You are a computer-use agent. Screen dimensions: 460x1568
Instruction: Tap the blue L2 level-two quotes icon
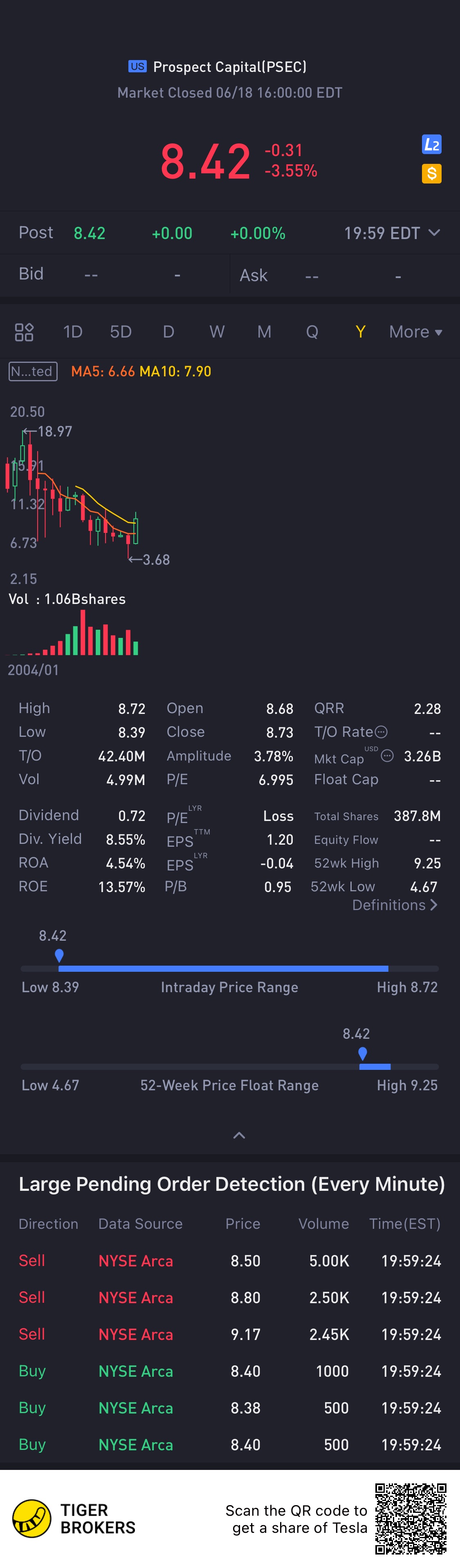[x=431, y=144]
